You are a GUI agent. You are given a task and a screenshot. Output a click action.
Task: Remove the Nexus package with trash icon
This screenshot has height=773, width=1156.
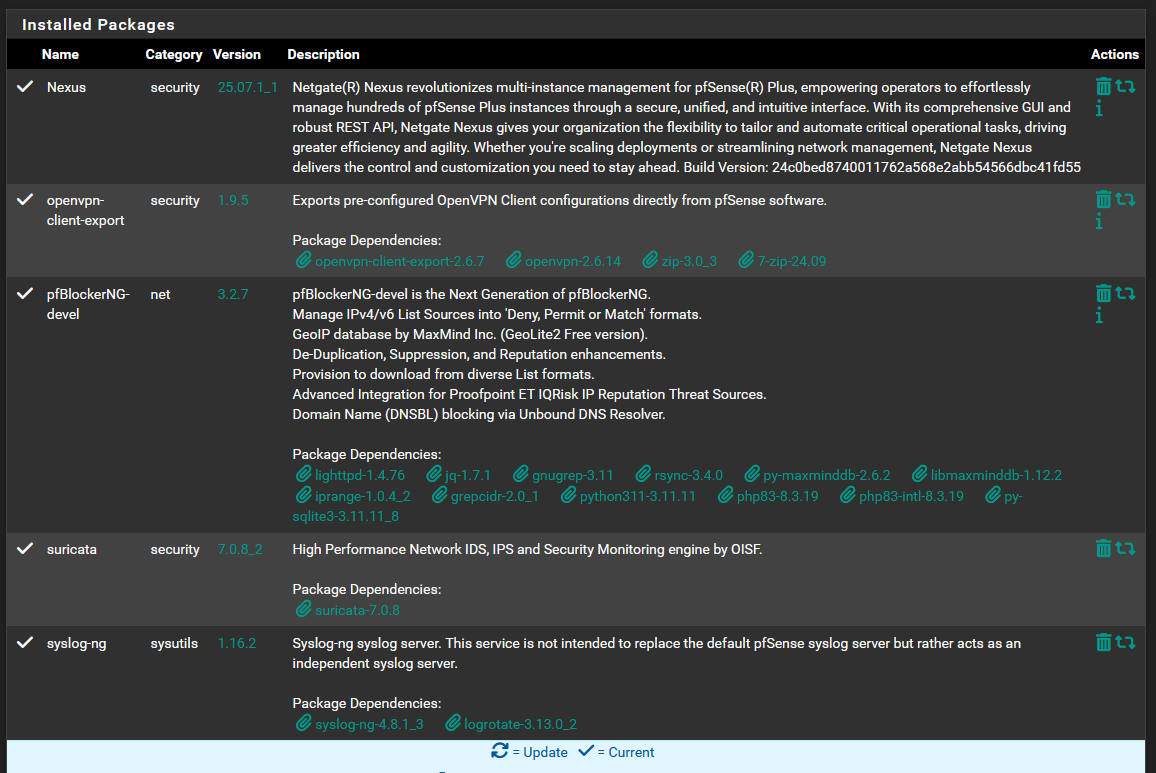(1103, 86)
